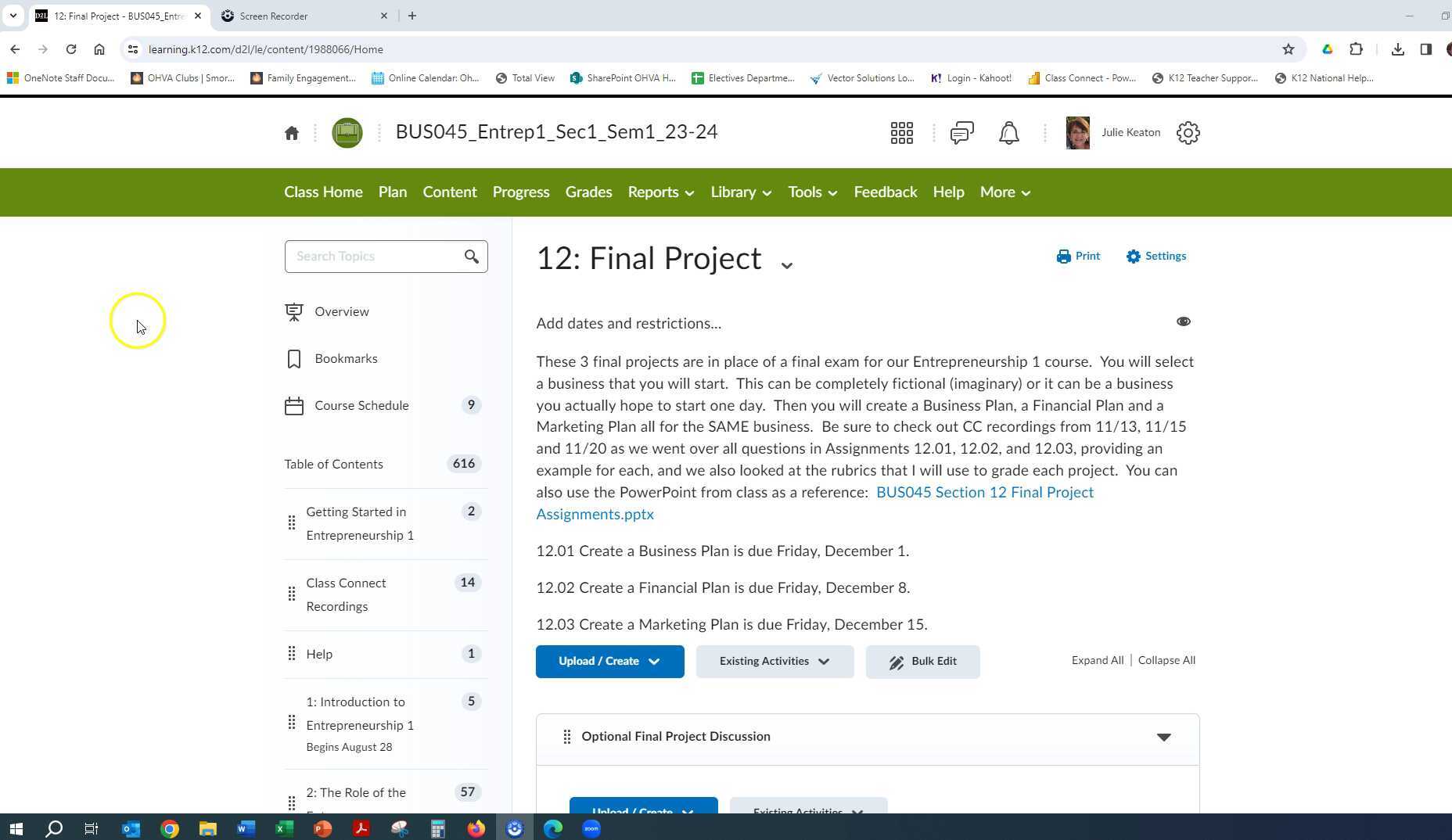1452x840 pixels.
Task: Start Bulk Edit of module content
Action: tap(922, 661)
